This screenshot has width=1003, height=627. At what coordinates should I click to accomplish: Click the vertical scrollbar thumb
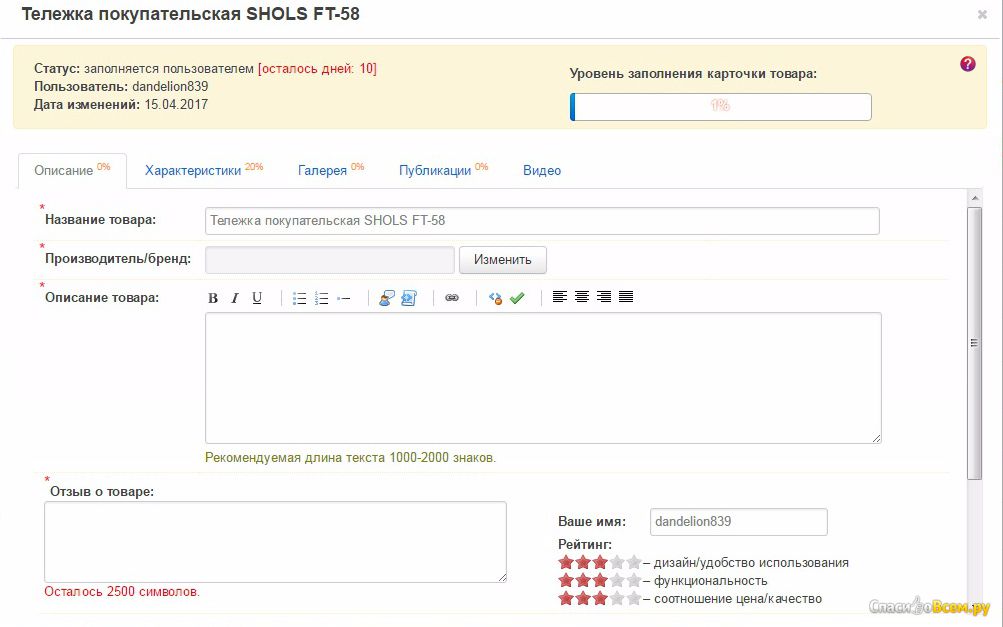click(x=974, y=343)
